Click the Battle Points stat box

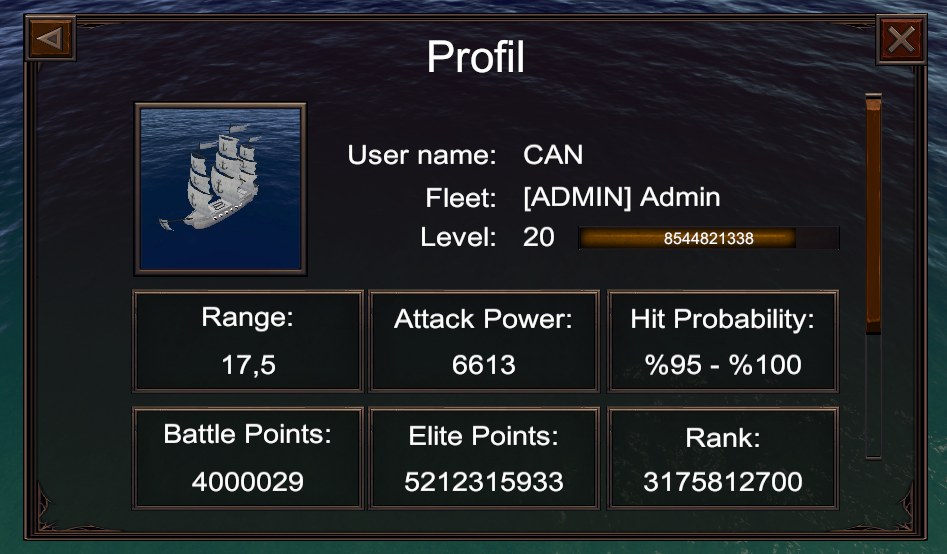[248, 457]
